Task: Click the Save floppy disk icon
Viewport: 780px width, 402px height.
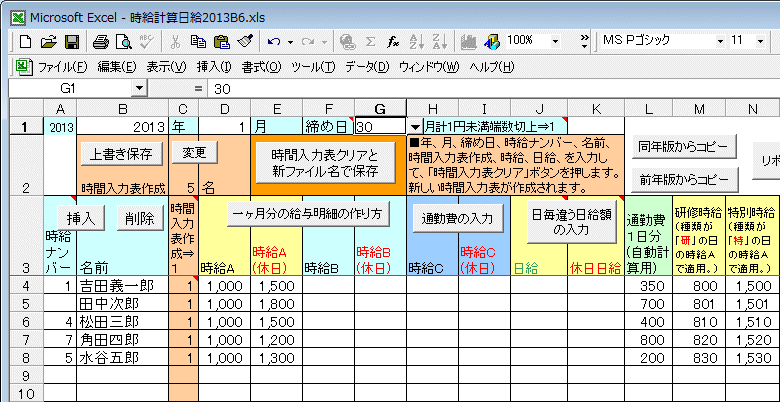Action: 71,41
